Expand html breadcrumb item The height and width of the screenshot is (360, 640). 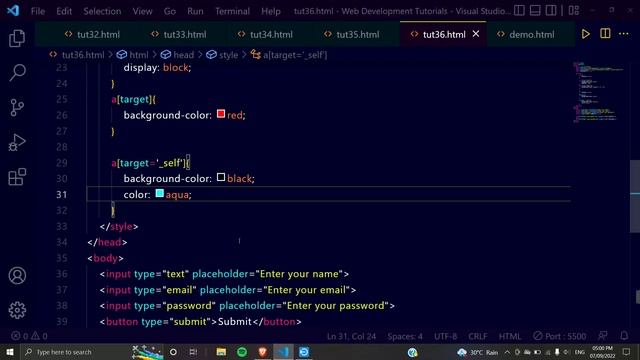pyautogui.click(x=139, y=55)
